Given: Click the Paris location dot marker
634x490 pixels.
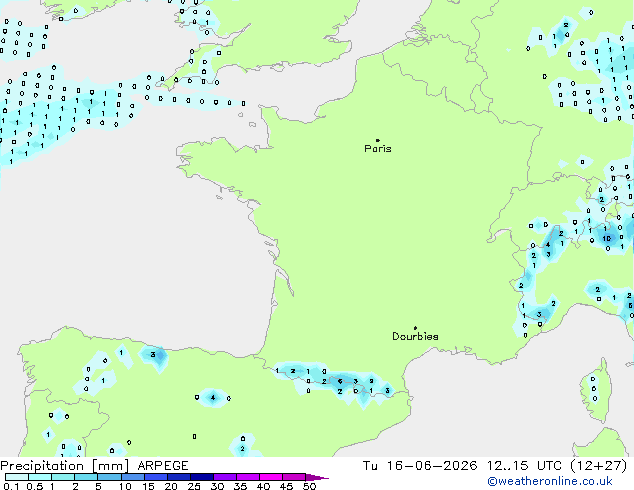Looking at the screenshot, I should click(378, 140).
